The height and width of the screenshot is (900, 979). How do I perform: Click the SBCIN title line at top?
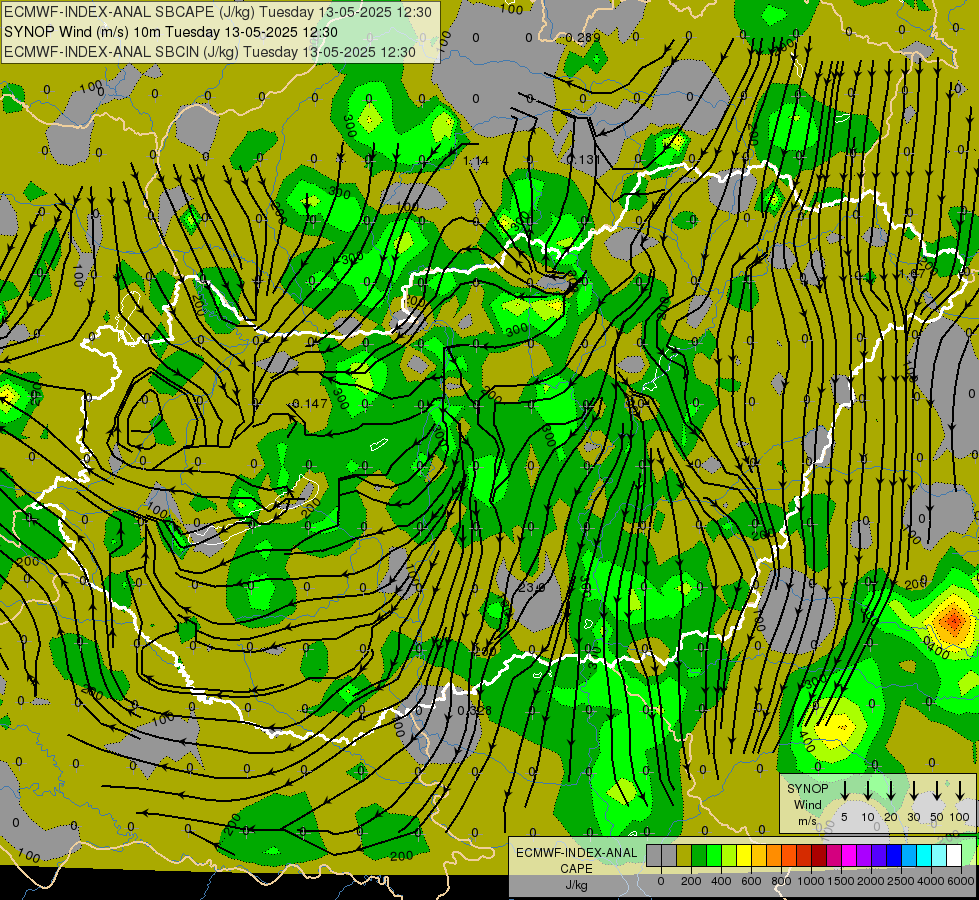[x=210, y=52]
